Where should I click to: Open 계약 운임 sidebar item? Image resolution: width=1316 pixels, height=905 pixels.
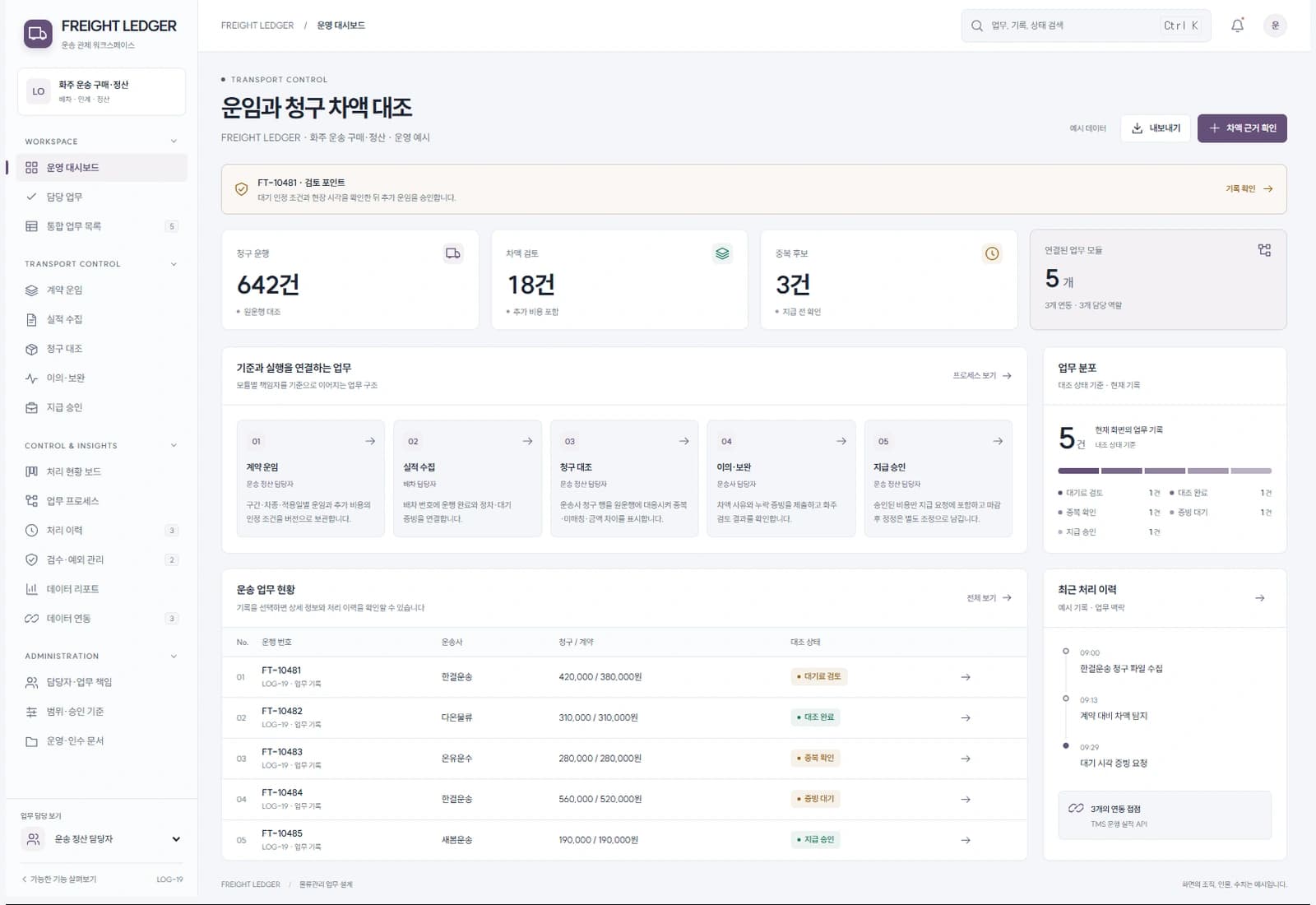click(101, 290)
